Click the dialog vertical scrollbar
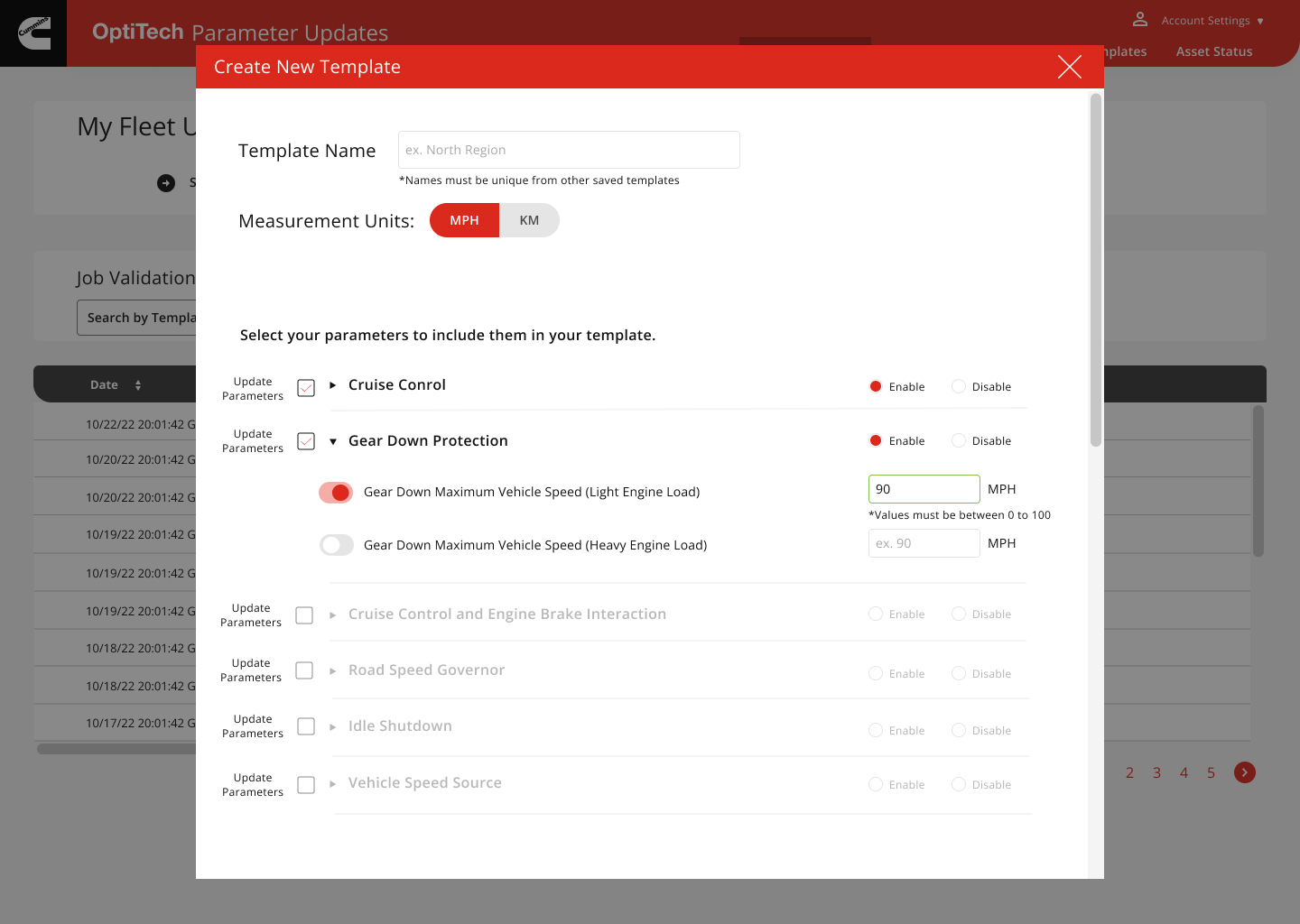This screenshot has width=1300, height=924. point(1096,271)
